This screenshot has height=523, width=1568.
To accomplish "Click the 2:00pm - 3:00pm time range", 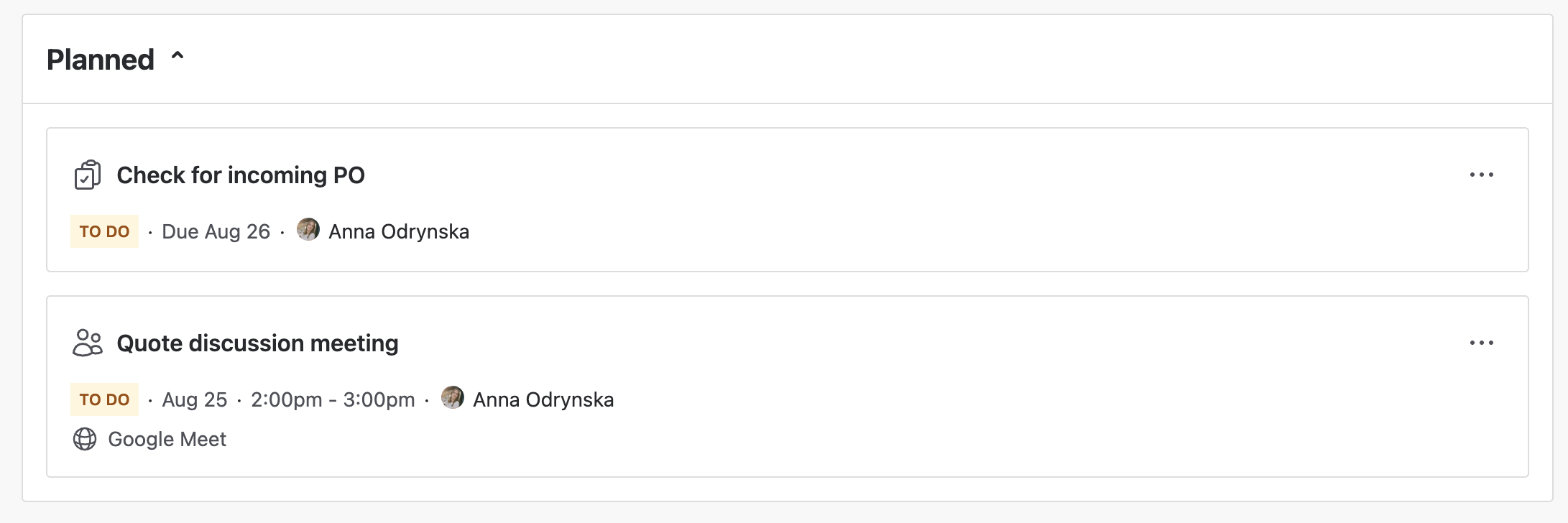I will coord(333,399).
